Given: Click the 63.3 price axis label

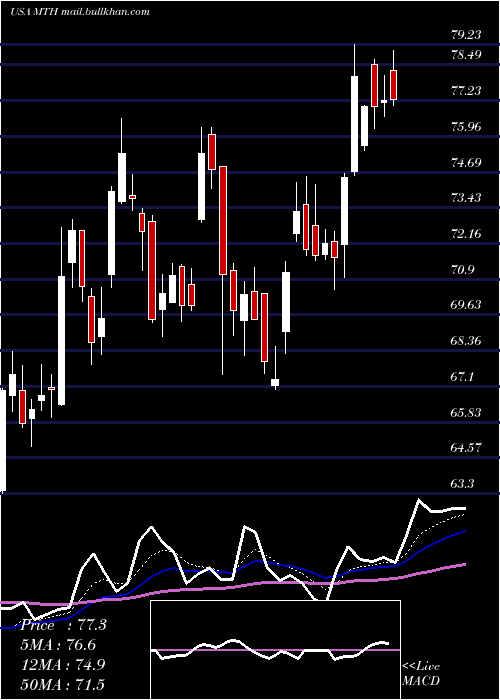Looking at the screenshot, I should (x=462, y=484).
